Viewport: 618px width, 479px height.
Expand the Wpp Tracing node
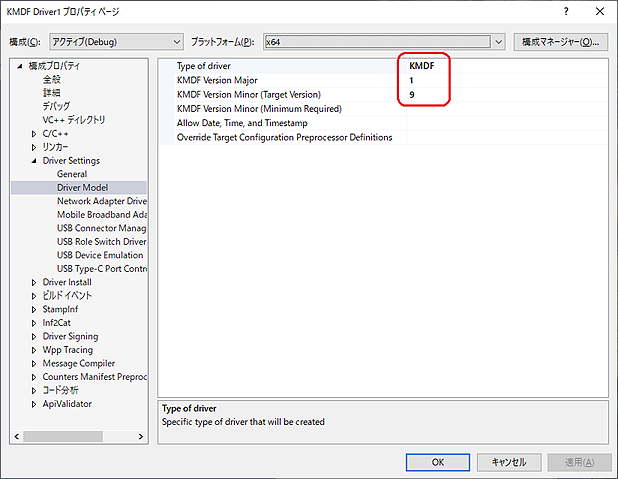click(34, 350)
